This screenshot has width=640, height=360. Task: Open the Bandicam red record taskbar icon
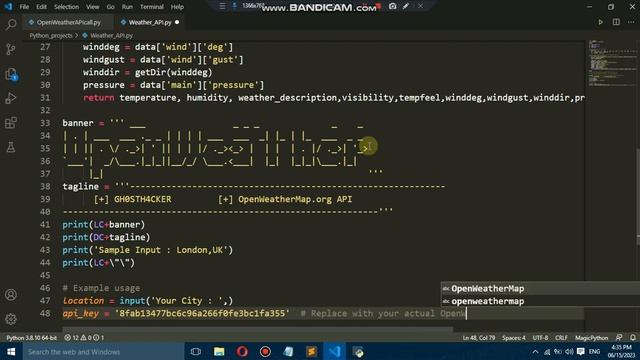tap(265, 351)
